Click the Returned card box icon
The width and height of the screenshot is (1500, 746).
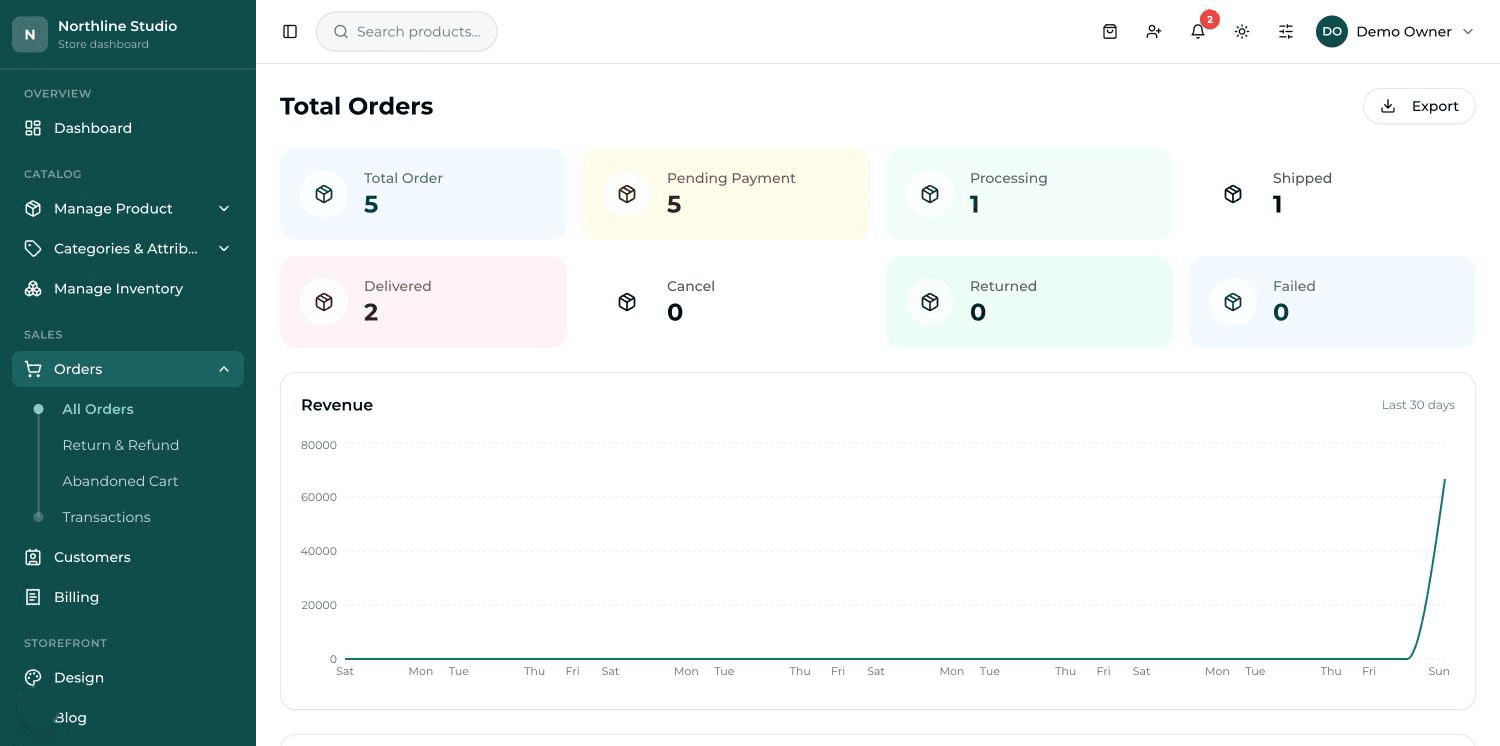930,302
